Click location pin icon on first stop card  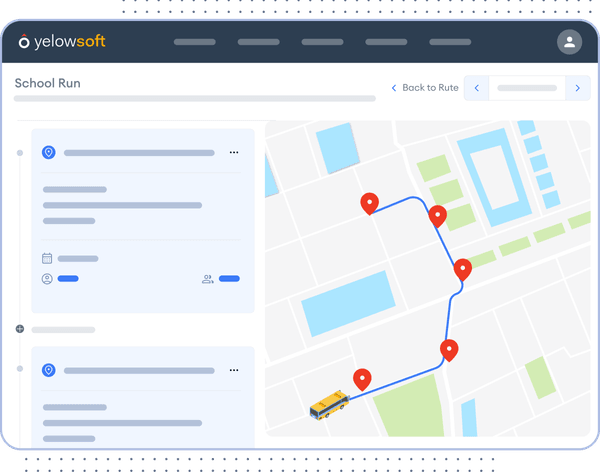49,152
